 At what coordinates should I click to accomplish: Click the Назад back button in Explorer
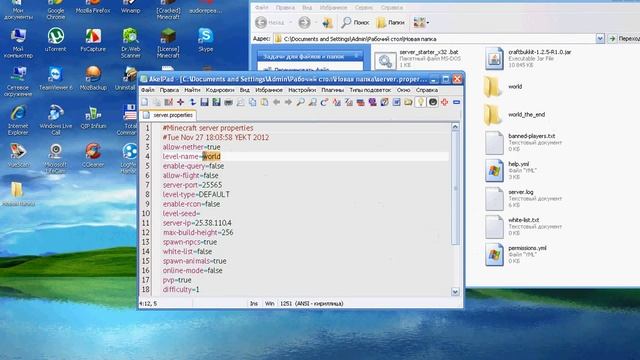pyautogui.click(x=270, y=22)
